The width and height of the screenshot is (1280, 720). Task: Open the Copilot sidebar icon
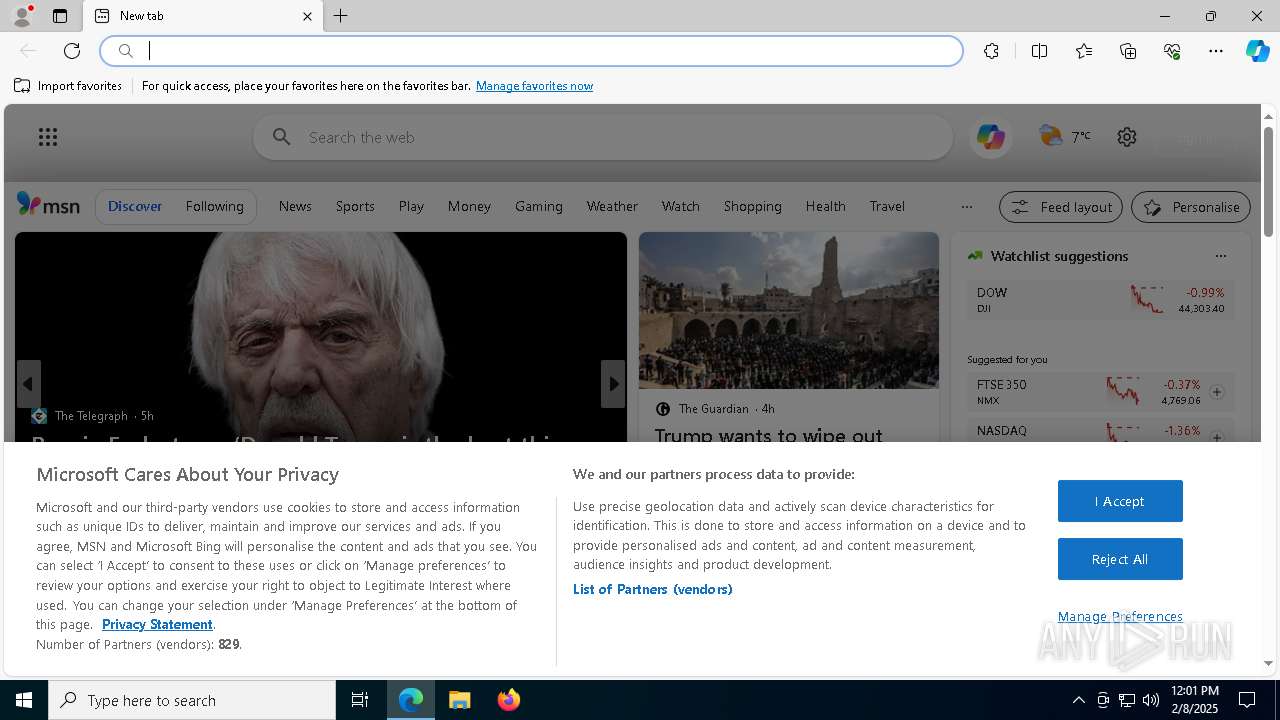pos(1257,51)
